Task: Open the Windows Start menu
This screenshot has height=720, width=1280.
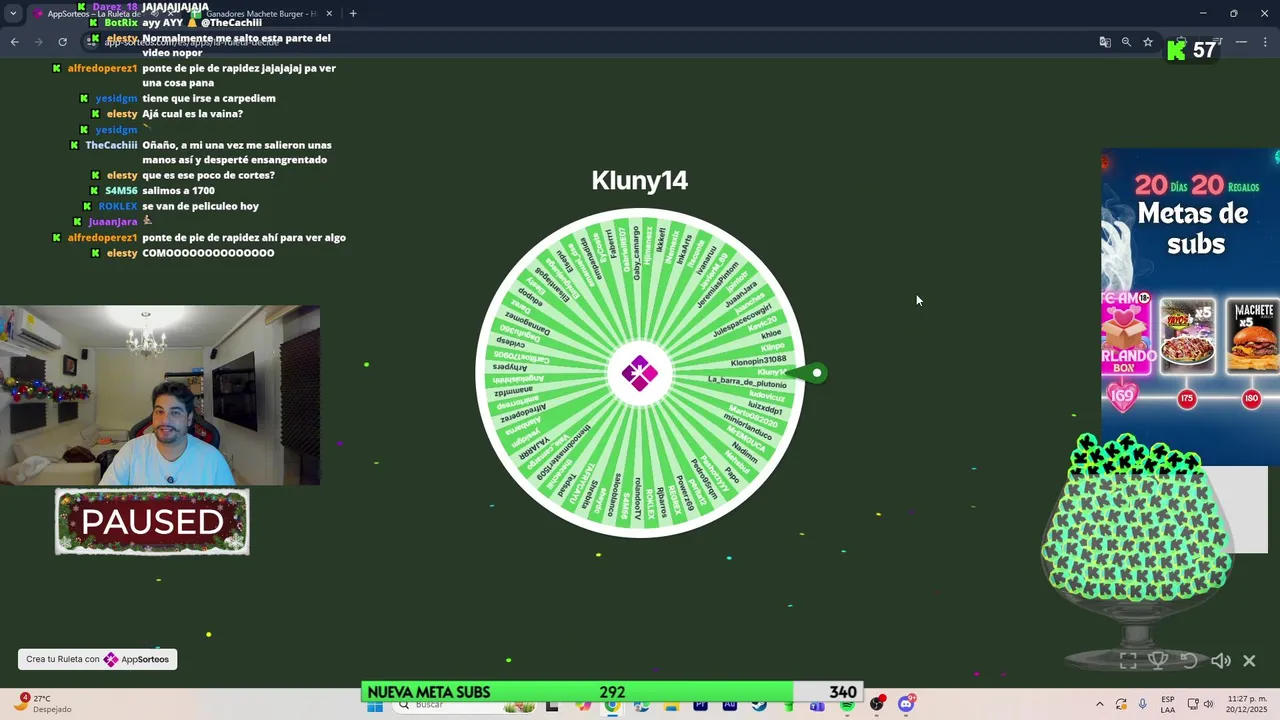Action: pos(374,705)
